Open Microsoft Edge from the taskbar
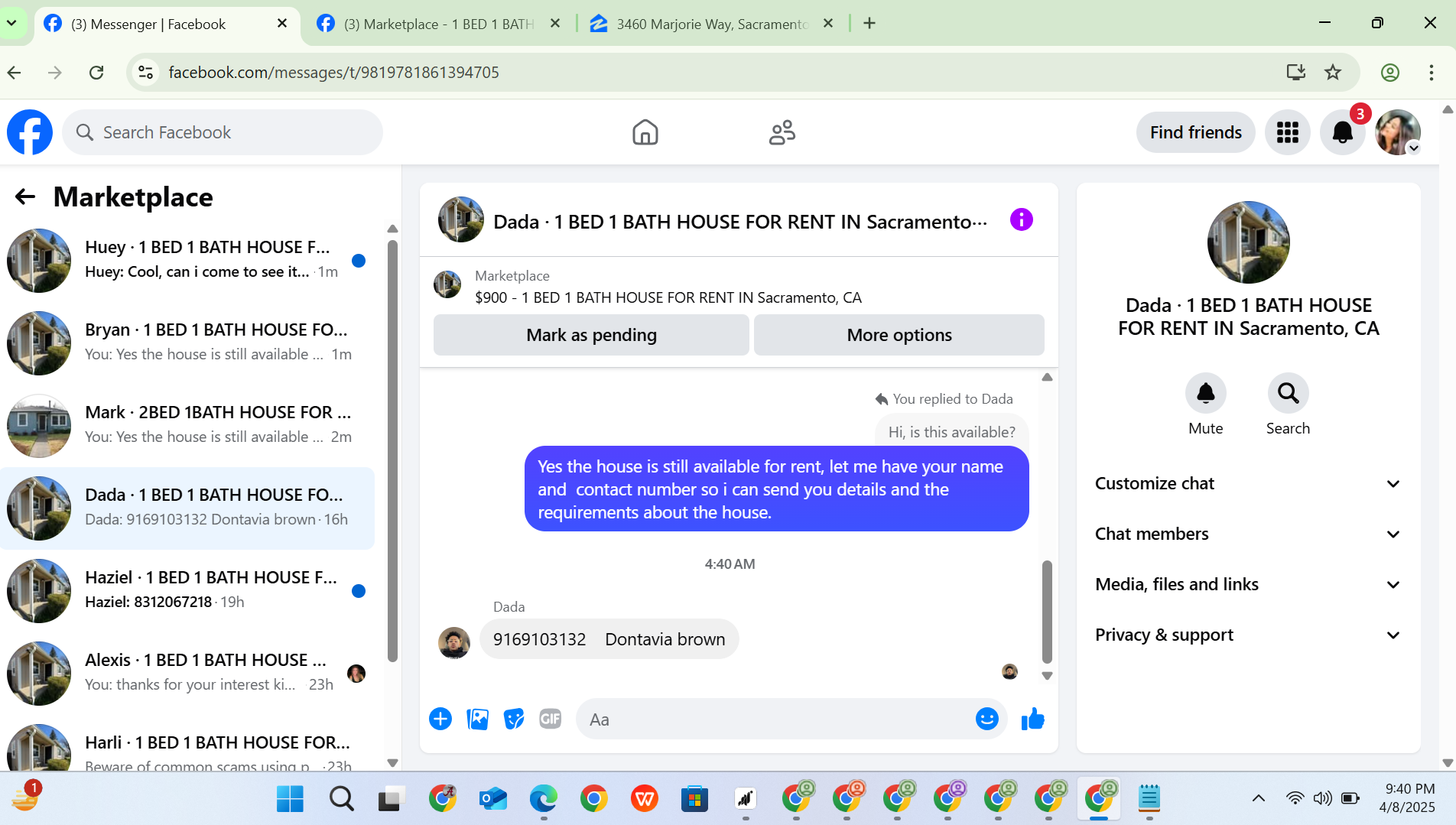Viewport: 1456px width, 825px height. pyautogui.click(x=544, y=799)
